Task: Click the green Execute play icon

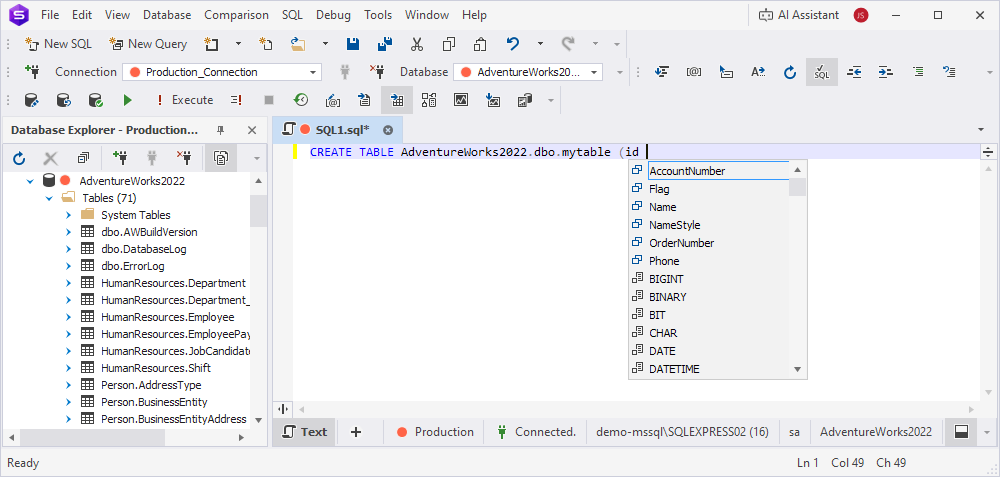Action: click(127, 100)
